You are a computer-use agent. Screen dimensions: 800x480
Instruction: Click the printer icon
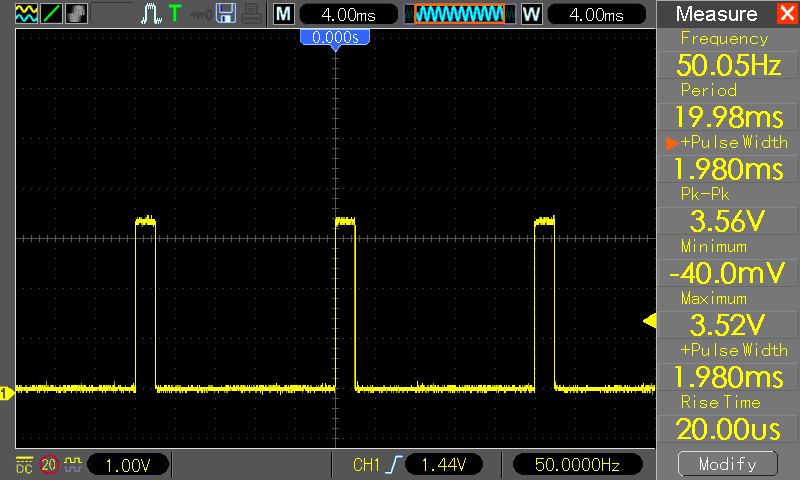point(252,14)
